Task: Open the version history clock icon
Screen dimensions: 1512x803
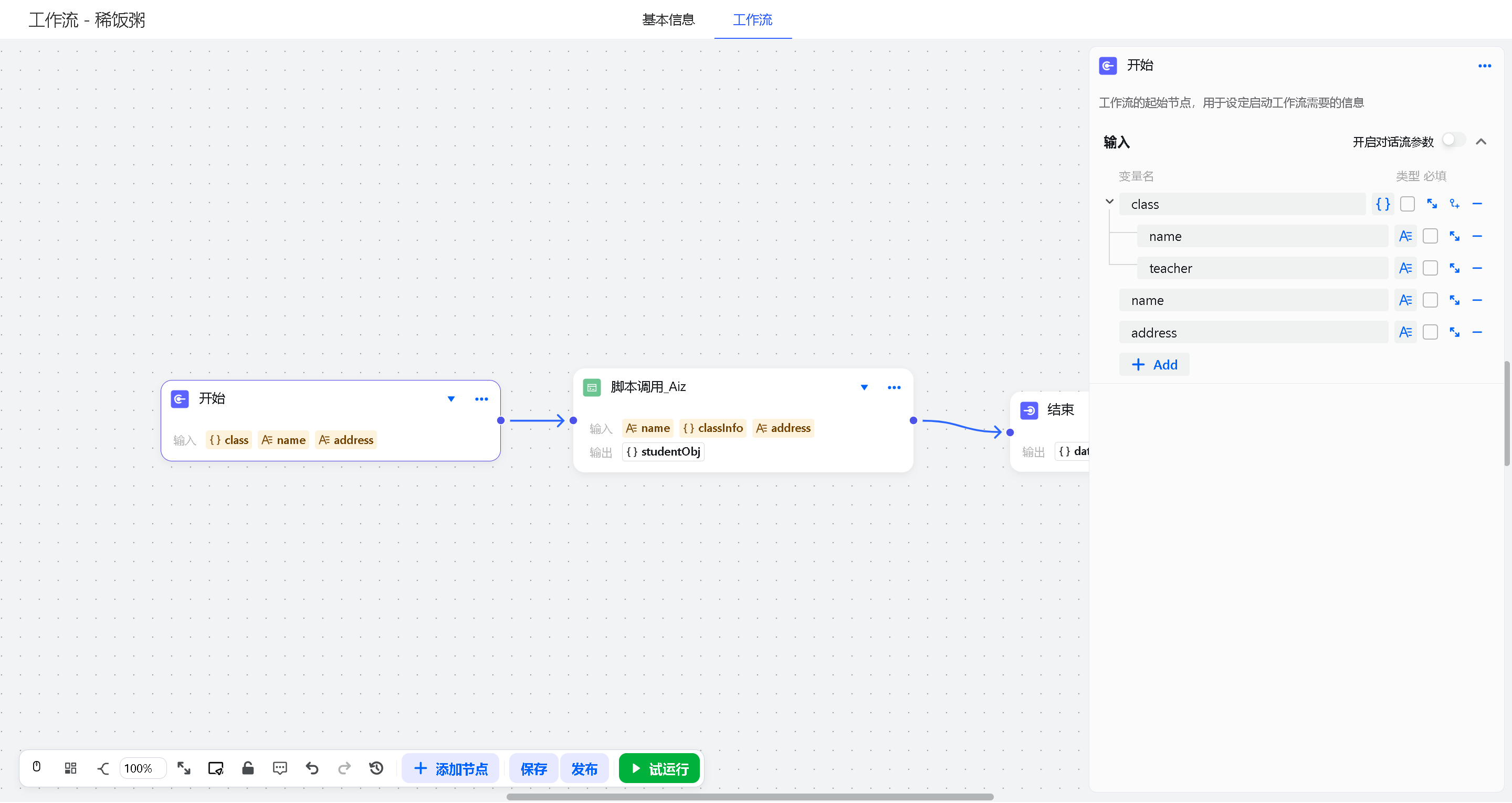Action: [376, 768]
